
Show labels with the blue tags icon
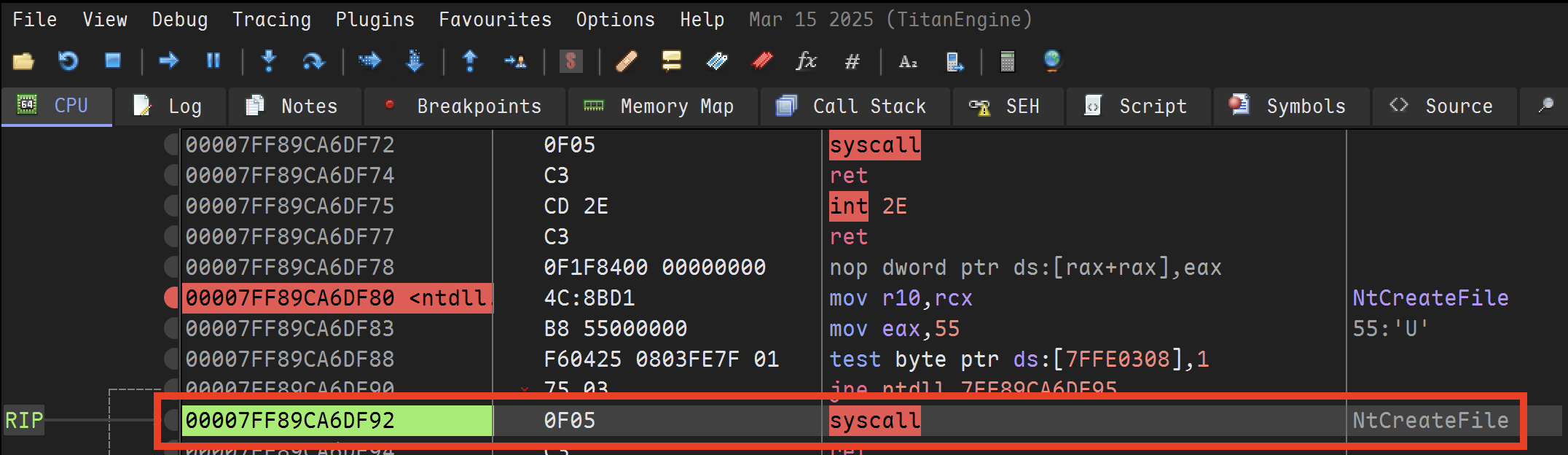pos(717,61)
